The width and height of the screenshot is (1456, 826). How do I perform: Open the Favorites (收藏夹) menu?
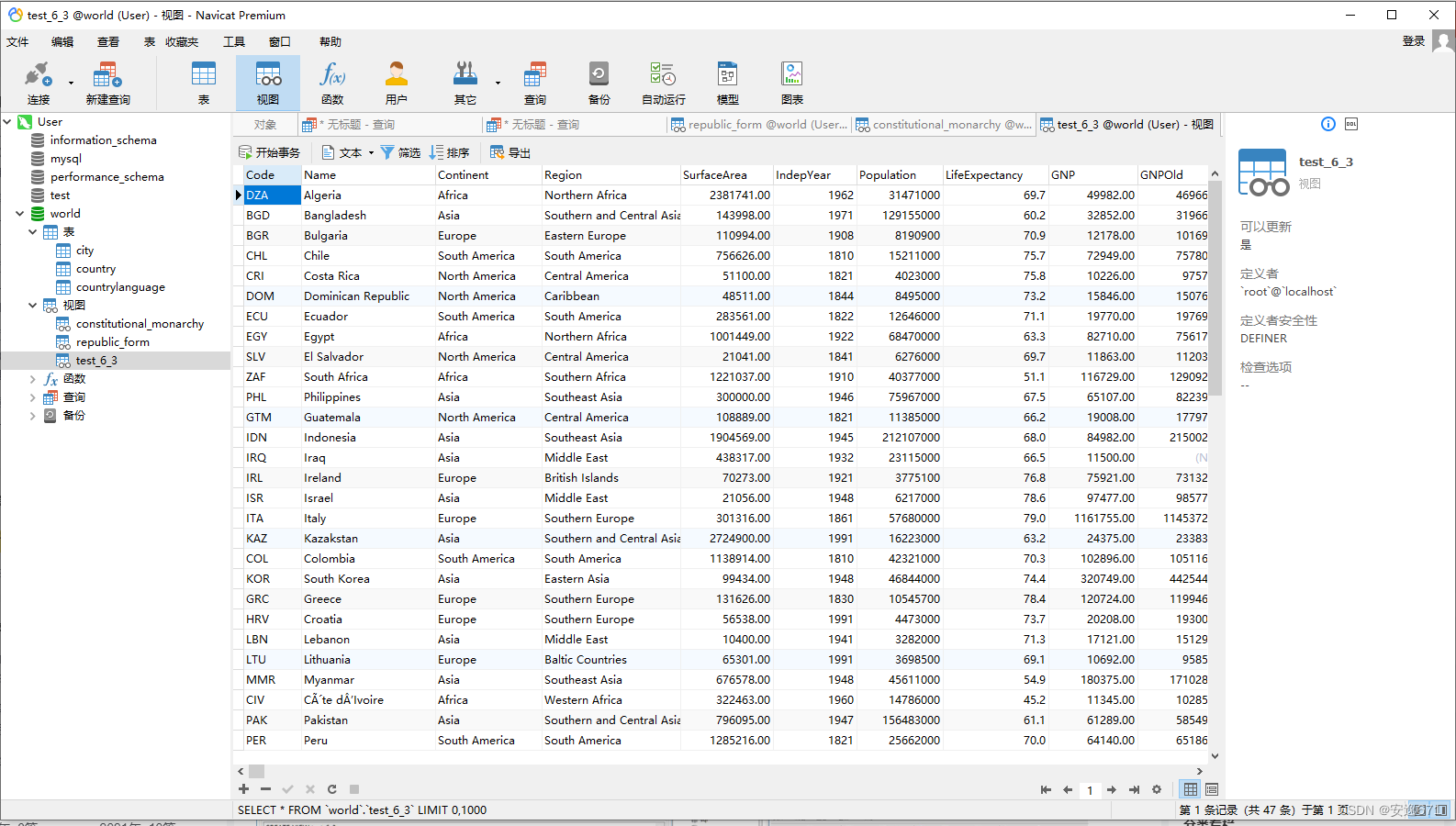[182, 42]
